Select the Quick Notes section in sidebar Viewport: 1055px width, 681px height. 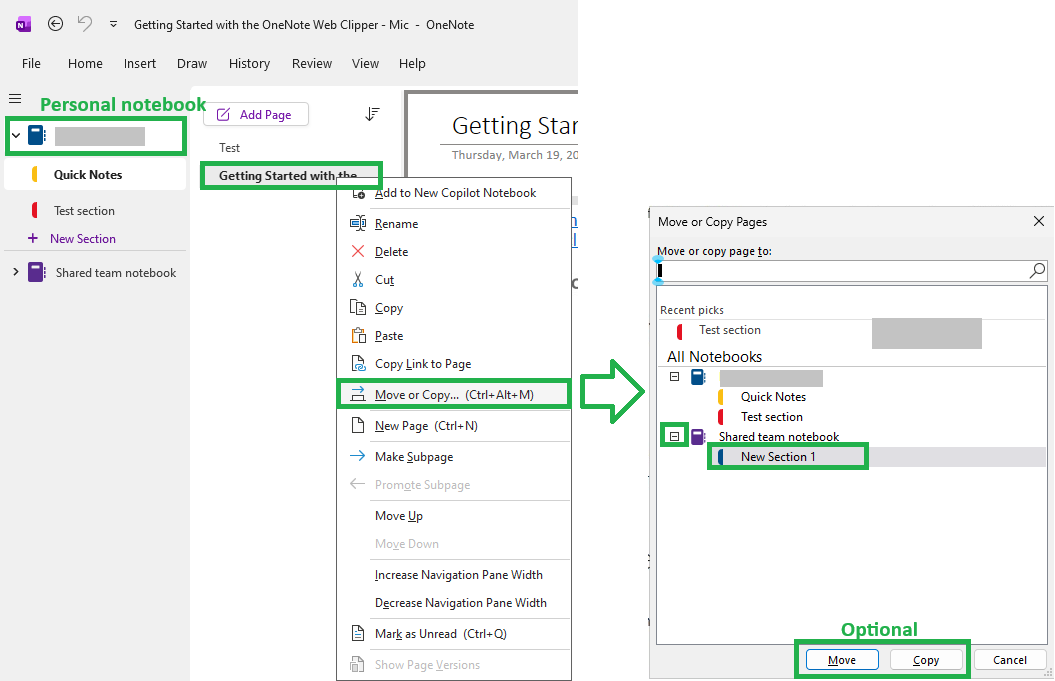tap(95, 174)
